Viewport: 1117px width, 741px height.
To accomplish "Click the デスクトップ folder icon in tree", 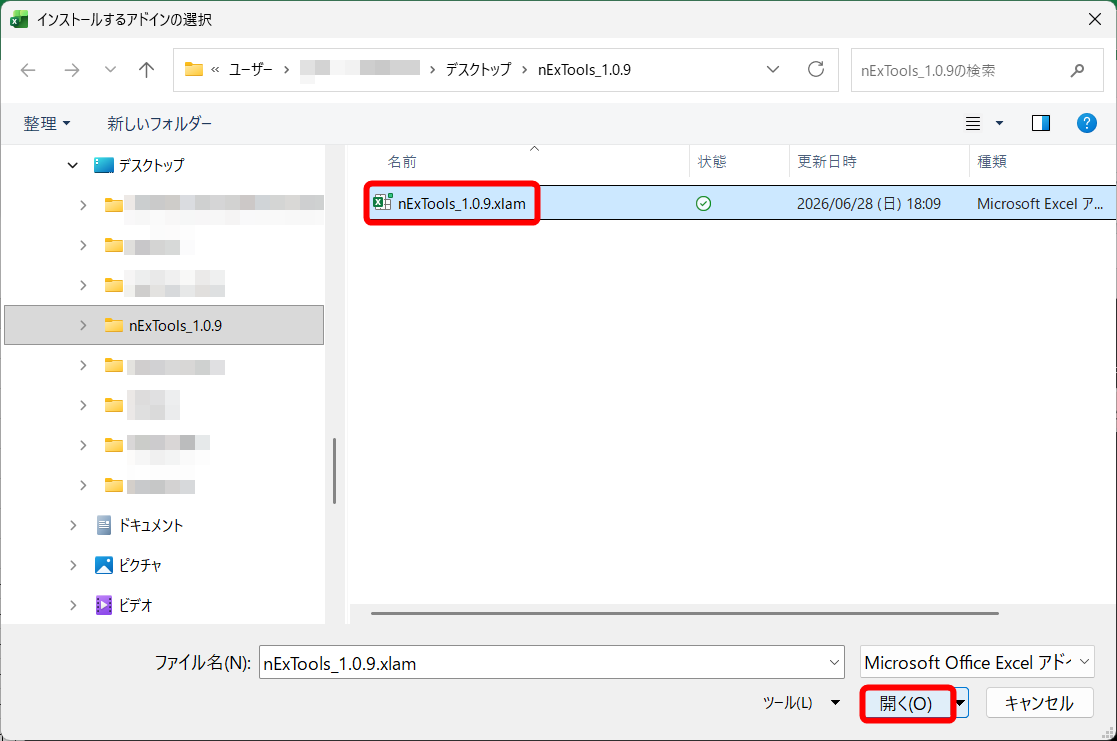I will (103, 165).
